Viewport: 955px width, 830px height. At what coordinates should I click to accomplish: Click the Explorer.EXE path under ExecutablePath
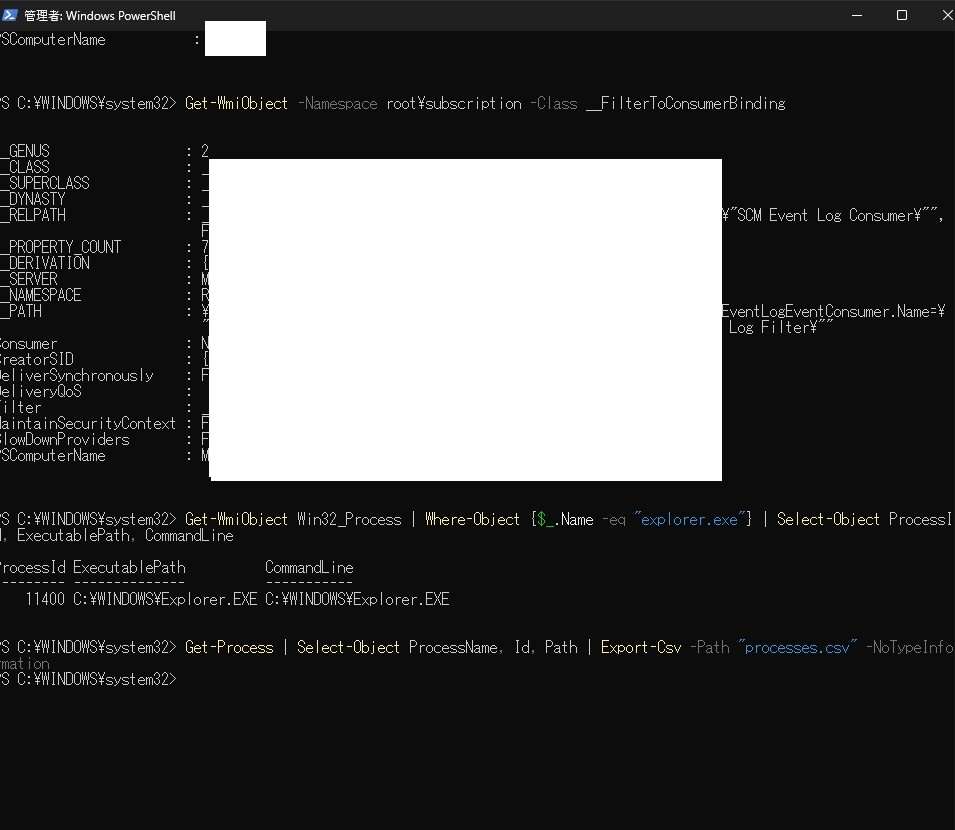(165, 599)
